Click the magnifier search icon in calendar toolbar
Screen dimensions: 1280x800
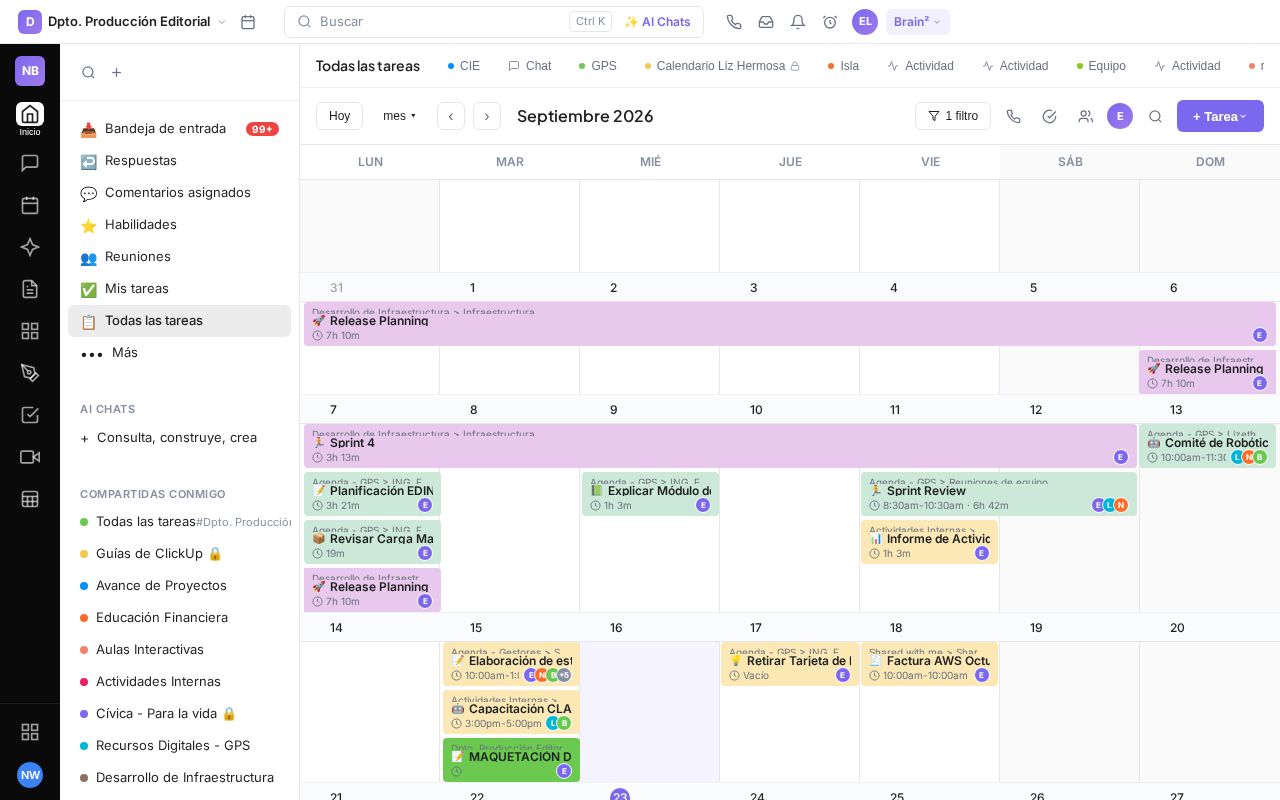1155,116
